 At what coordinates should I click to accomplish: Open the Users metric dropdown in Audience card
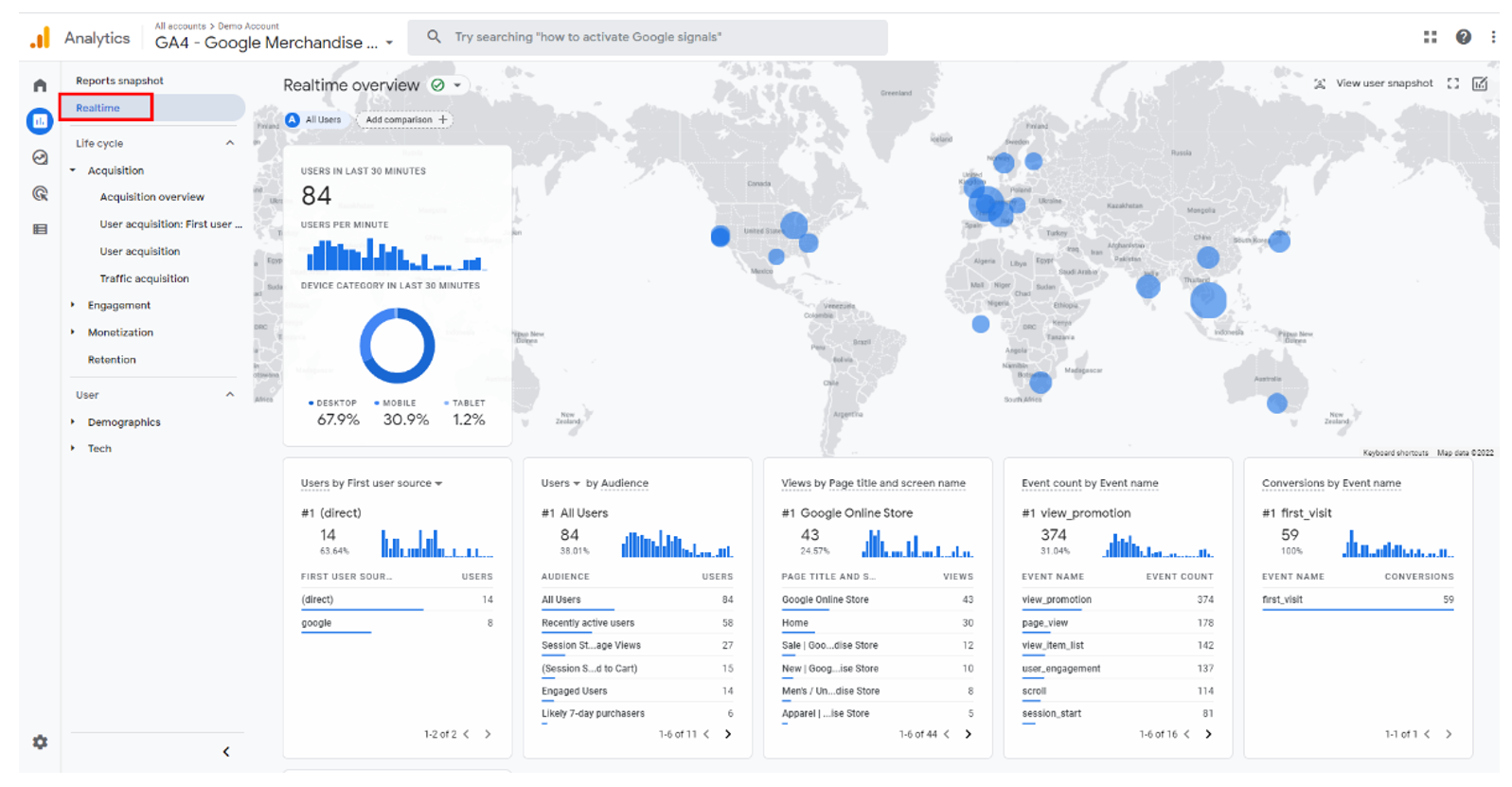pos(576,483)
